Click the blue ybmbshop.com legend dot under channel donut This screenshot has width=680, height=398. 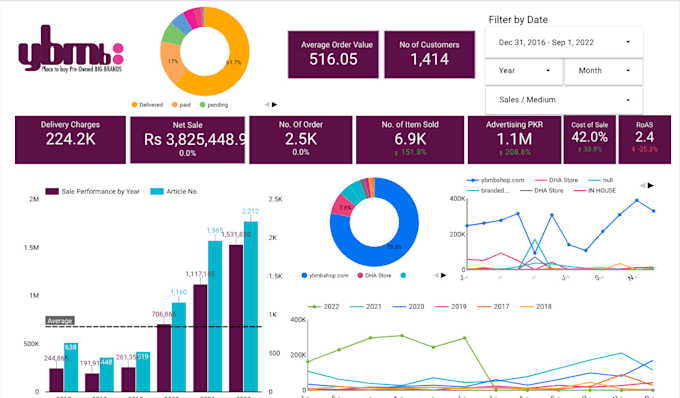pyautogui.click(x=304, y=275)
